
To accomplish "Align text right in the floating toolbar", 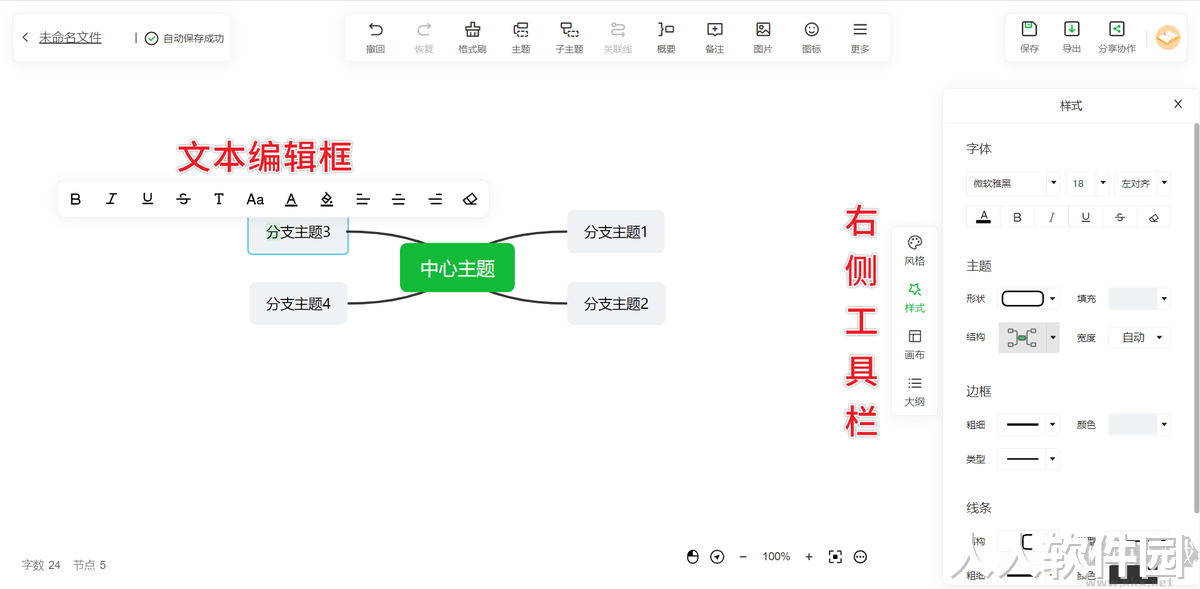I will (x=435, y=199).
